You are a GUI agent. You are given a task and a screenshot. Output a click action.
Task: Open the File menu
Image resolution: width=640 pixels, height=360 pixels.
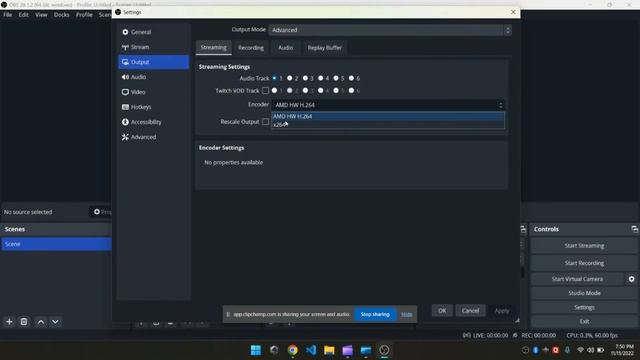pos(8,15)
